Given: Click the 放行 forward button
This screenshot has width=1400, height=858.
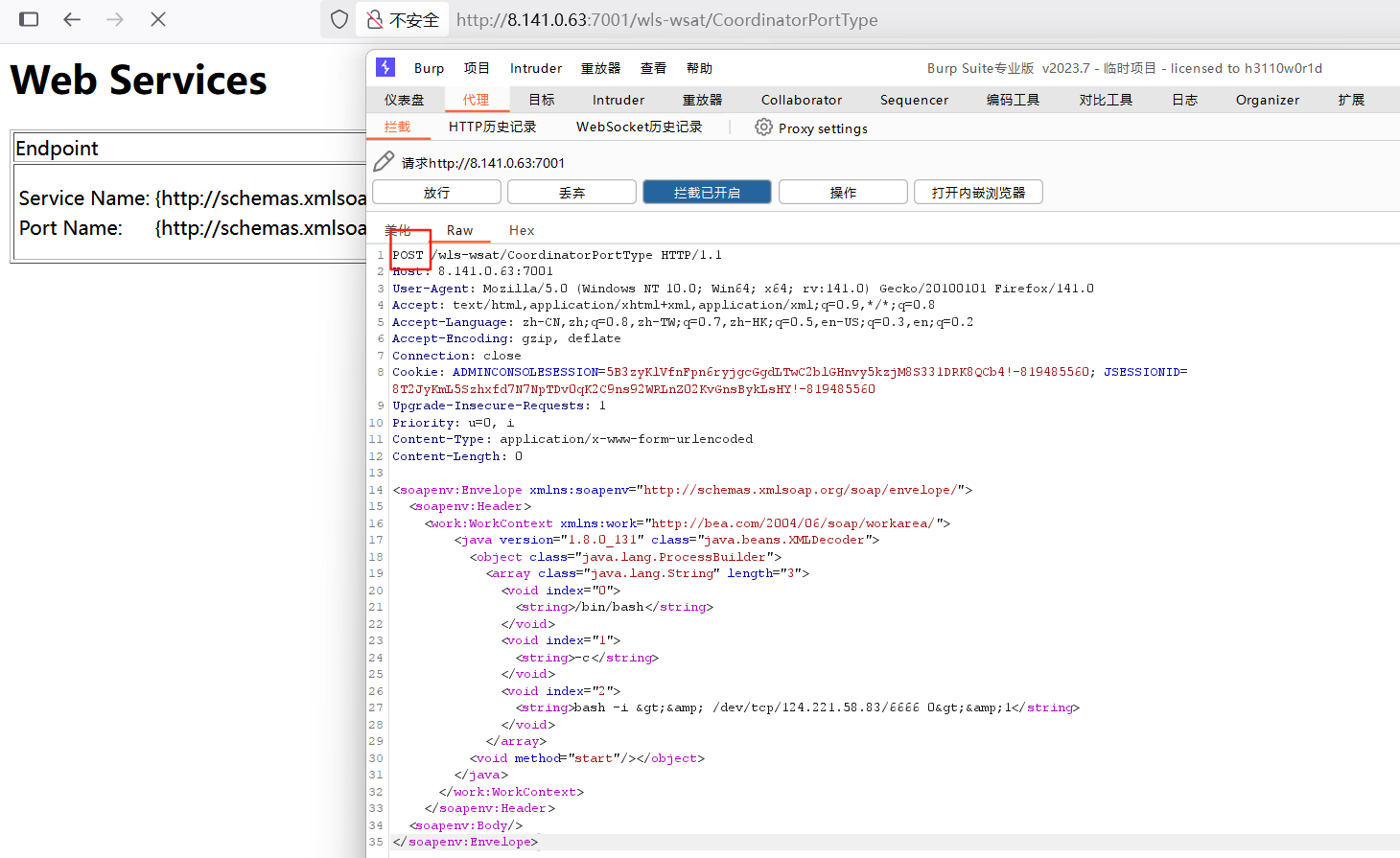Looking at the screenshot, I should click(436, 192).
